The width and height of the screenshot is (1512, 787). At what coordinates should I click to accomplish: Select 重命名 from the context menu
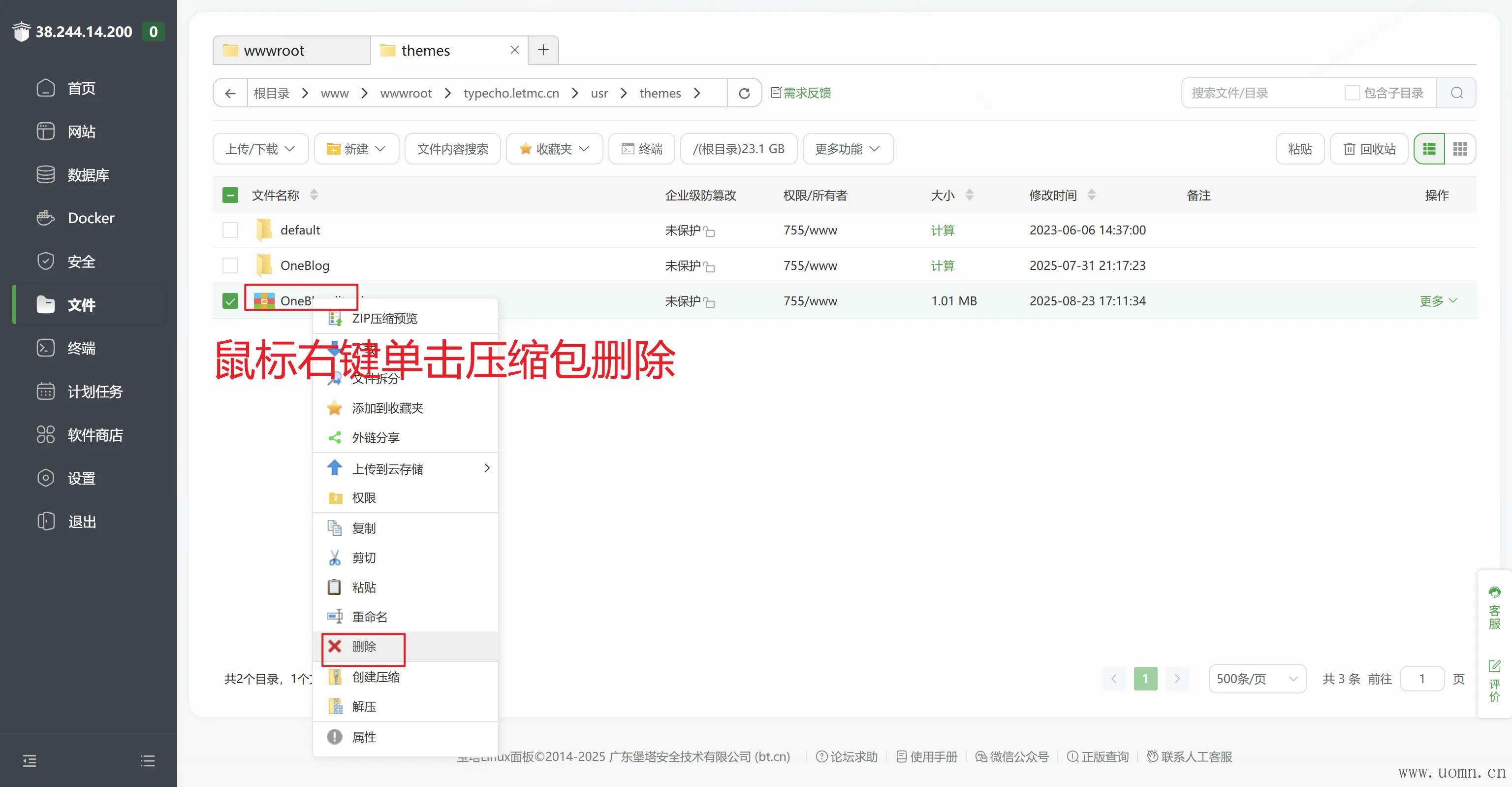click(x=369, y=617)
